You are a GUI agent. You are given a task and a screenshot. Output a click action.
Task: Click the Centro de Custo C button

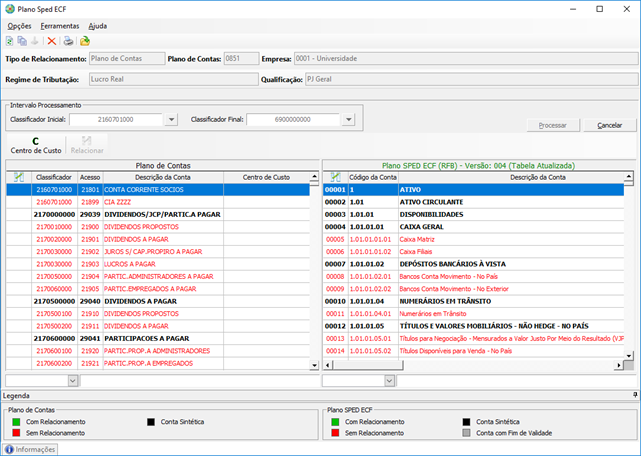tap(36, 145)
